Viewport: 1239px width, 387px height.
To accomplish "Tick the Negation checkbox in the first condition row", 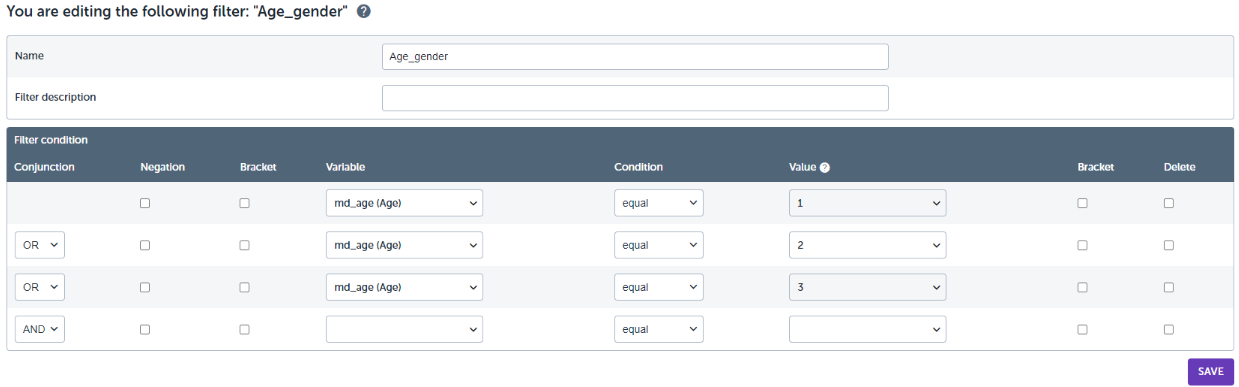I will (145, 203).
